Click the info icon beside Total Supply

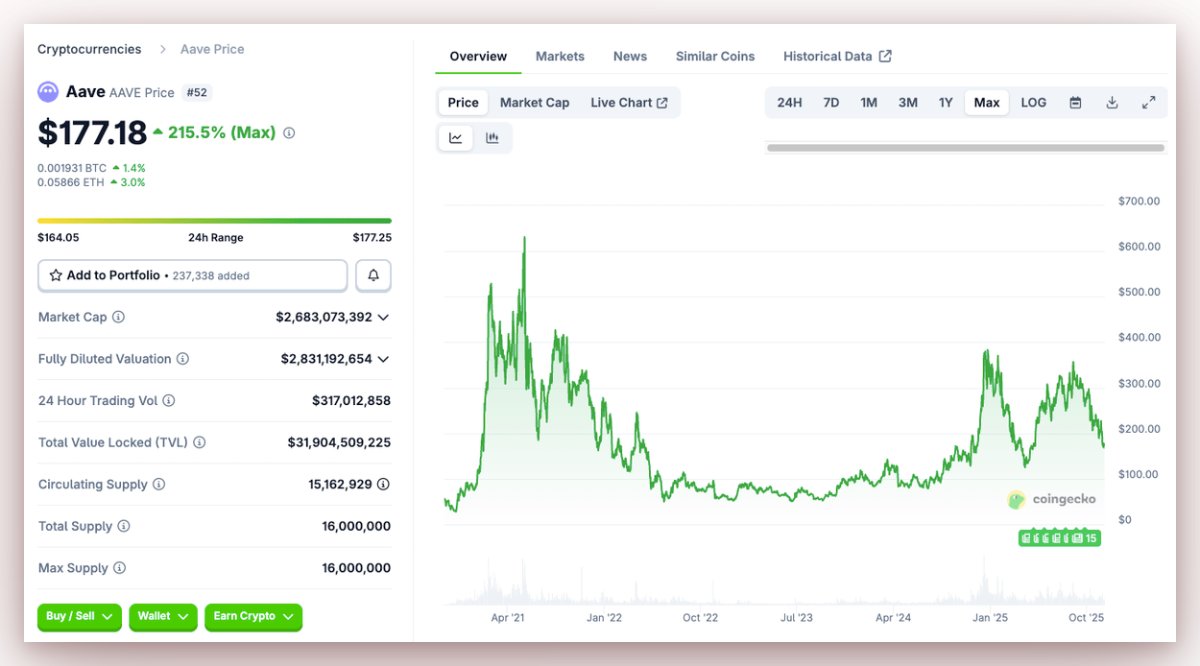click(124, 526)
